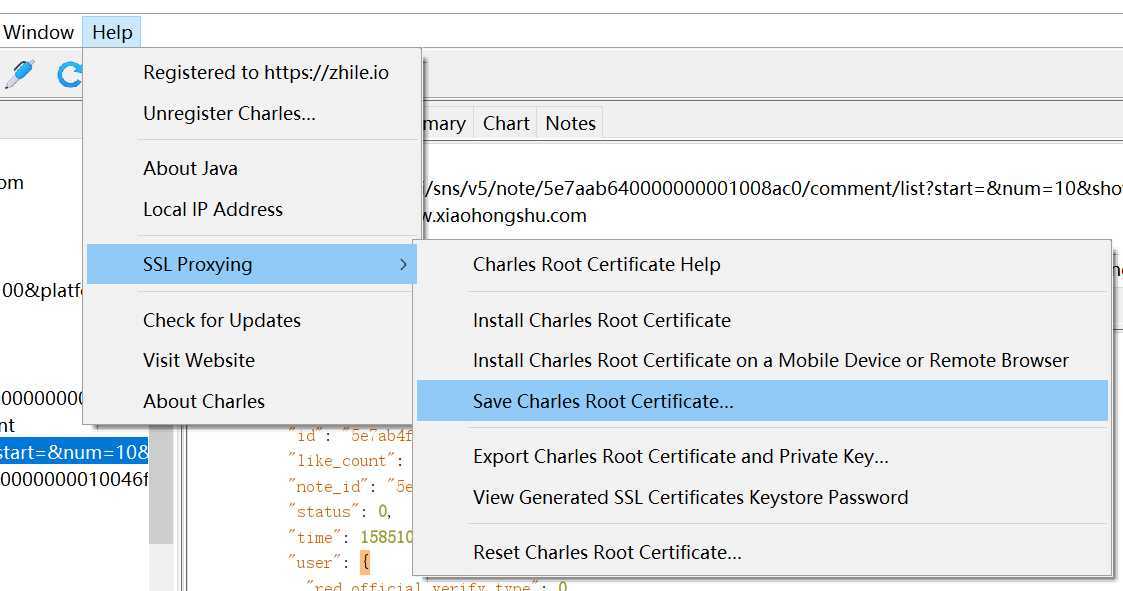
Task: Switch to the Notes tab
Action: pos(570,123)
